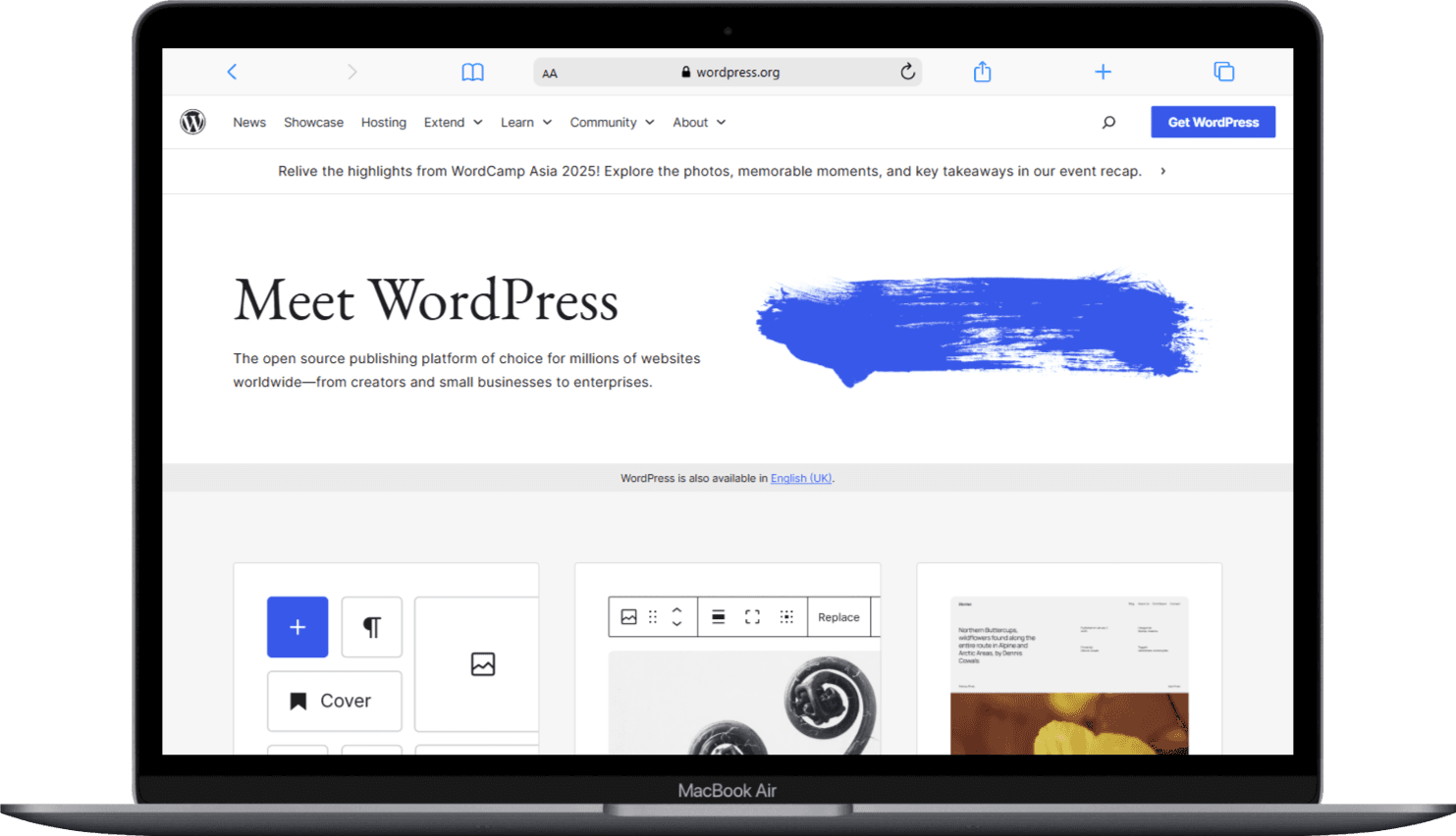This screenshot has height=836, width=1456.
Task: Click the arrow after the WordCamp banner
Action: 1163,171
